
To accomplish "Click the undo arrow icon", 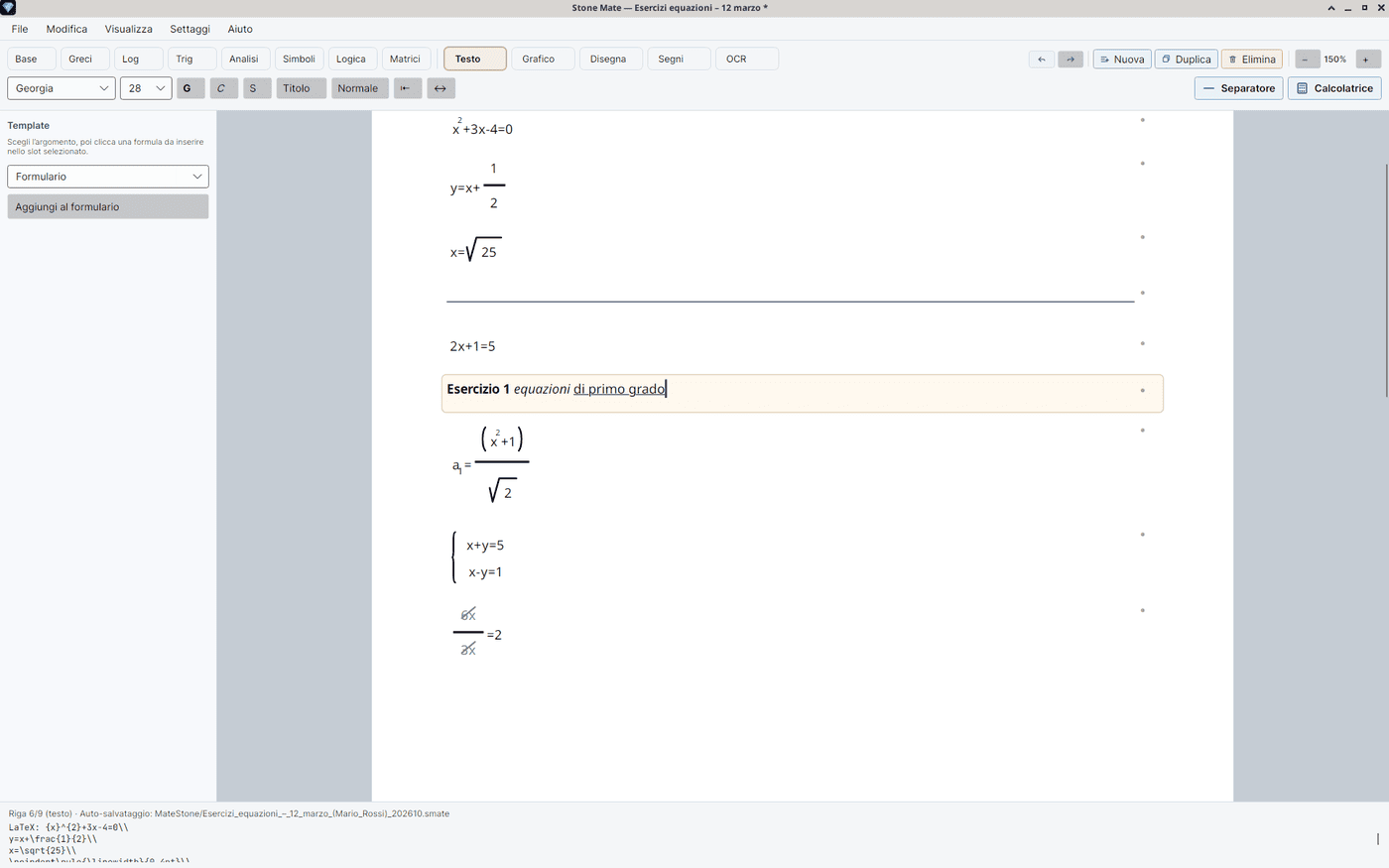I will tap(1041, 60).
